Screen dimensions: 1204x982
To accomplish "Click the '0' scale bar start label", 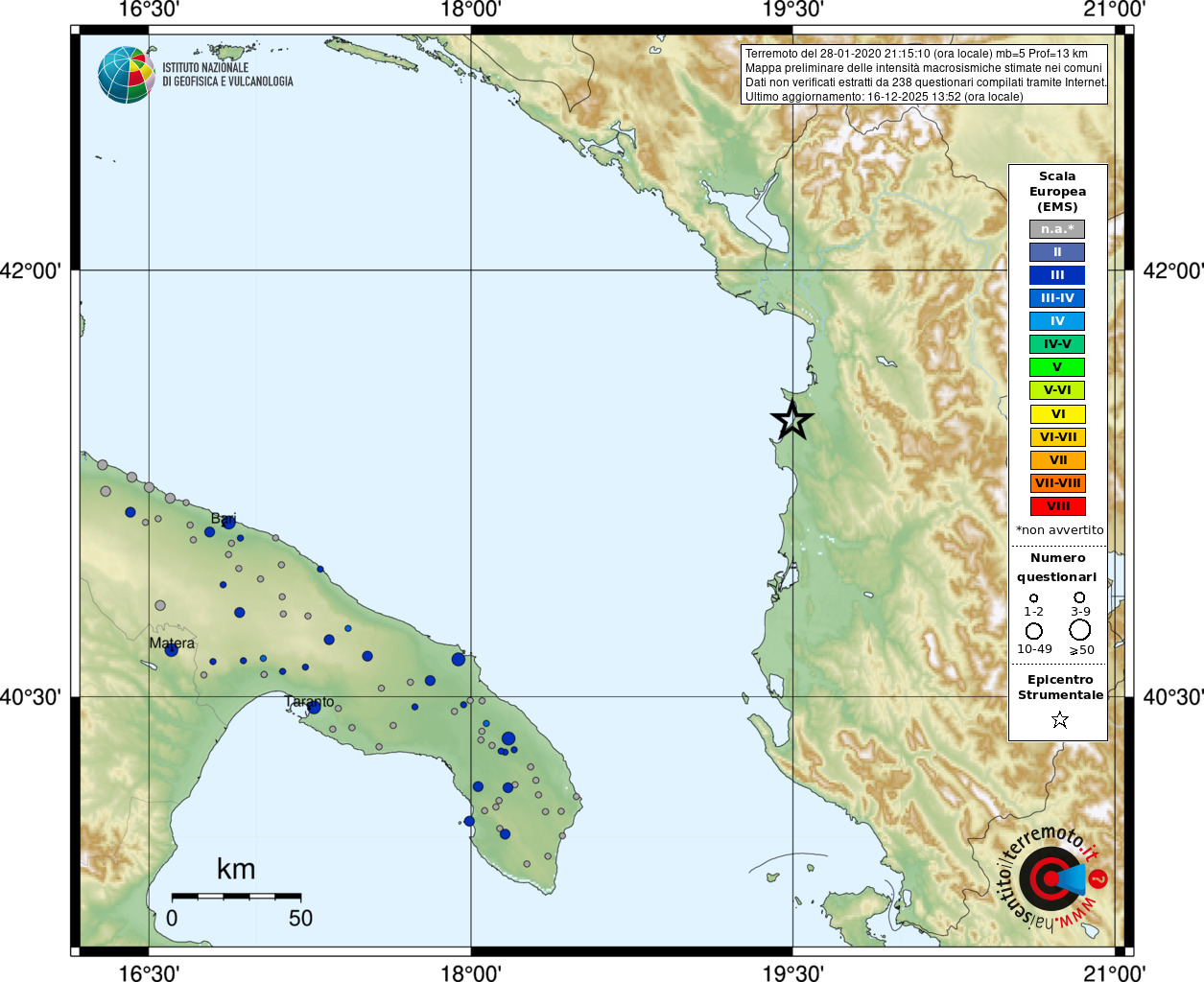I will pyautogui.click(x=172, y=919).
